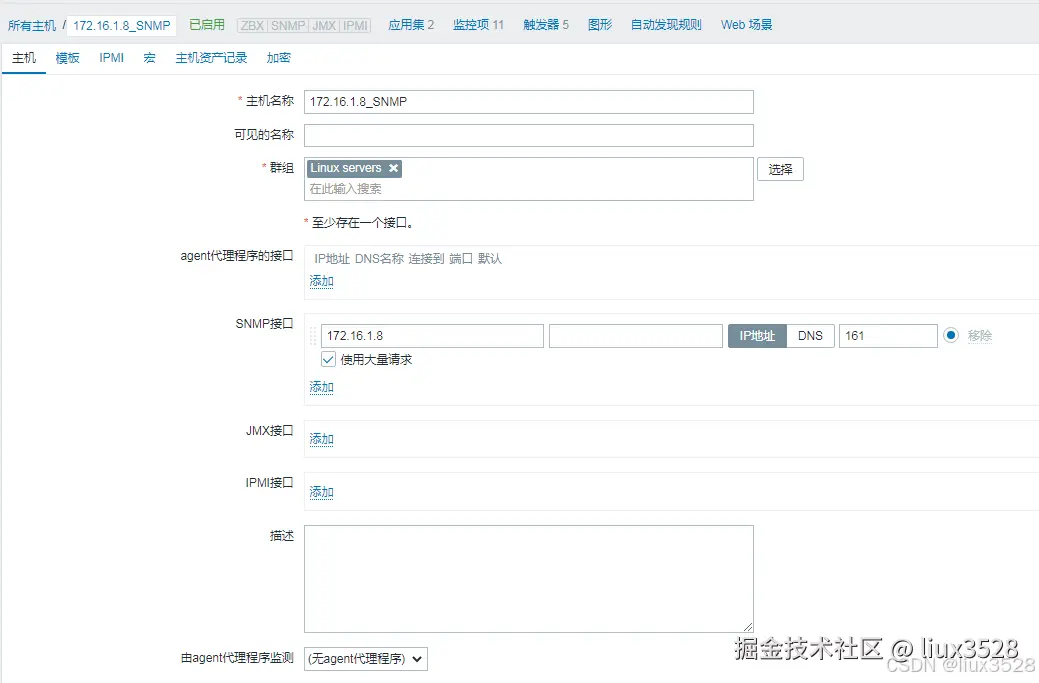This screenshot has height=683, width=1039.
Task: Click the ZBX availability indicator
Action: [x=252, y=25]
